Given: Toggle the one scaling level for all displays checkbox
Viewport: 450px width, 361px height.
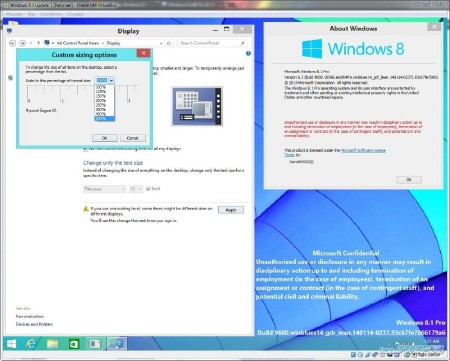Looking at the screenshot, I should pos(85,149).
